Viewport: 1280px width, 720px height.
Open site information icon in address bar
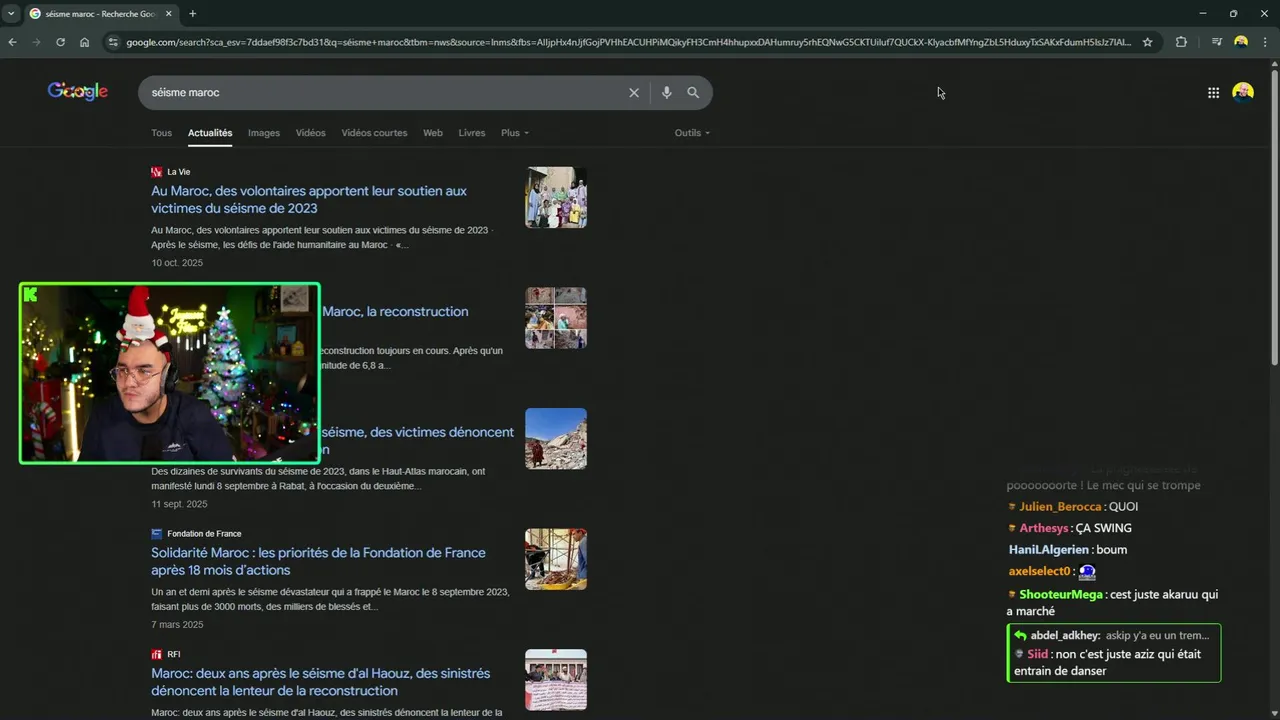coord(113,42)
